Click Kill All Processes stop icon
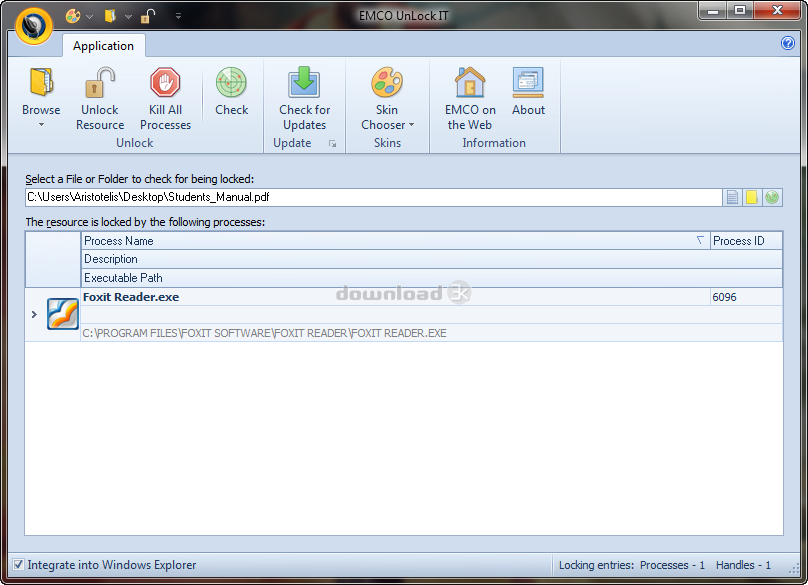The image size is (808, 585). pos(165,82)
